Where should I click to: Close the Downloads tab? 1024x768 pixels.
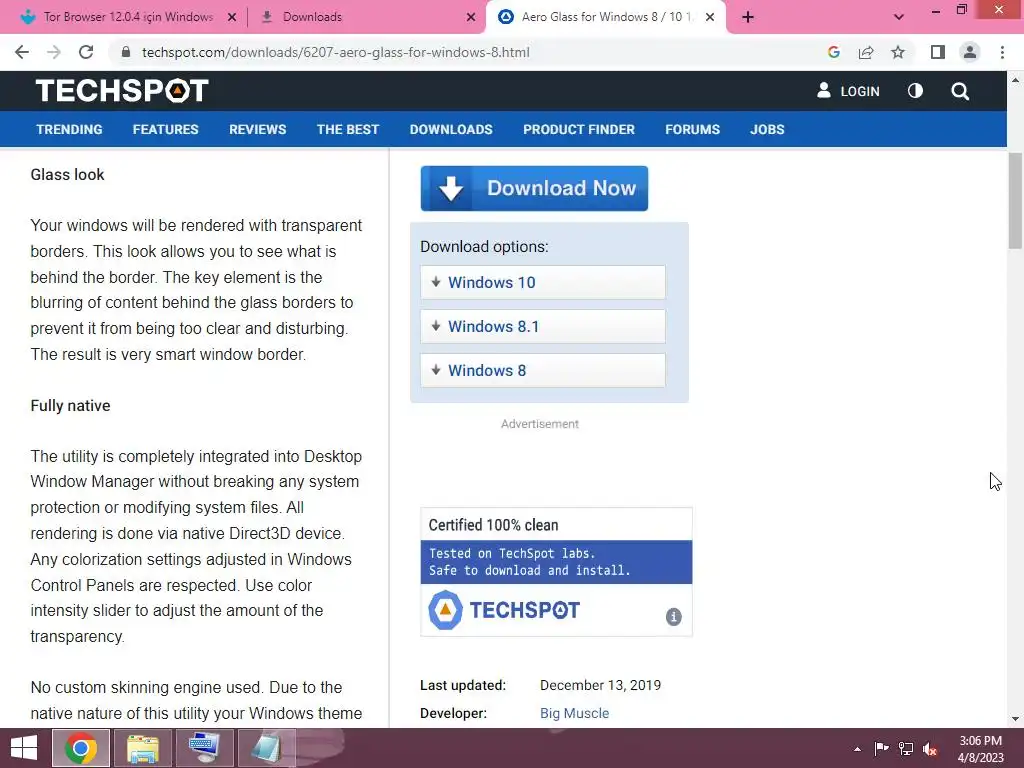tap(471, 18)
